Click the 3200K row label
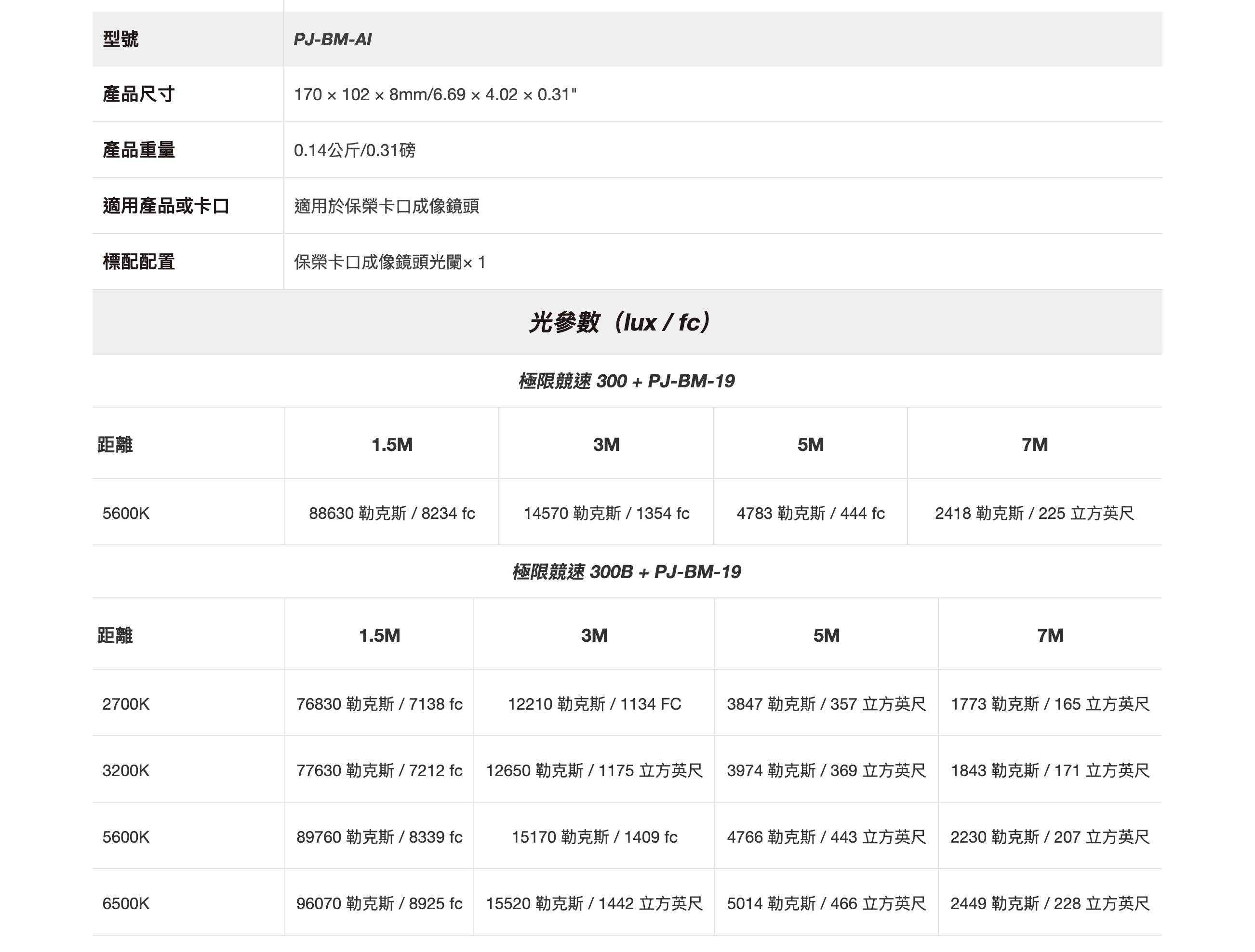 (125, 770)
